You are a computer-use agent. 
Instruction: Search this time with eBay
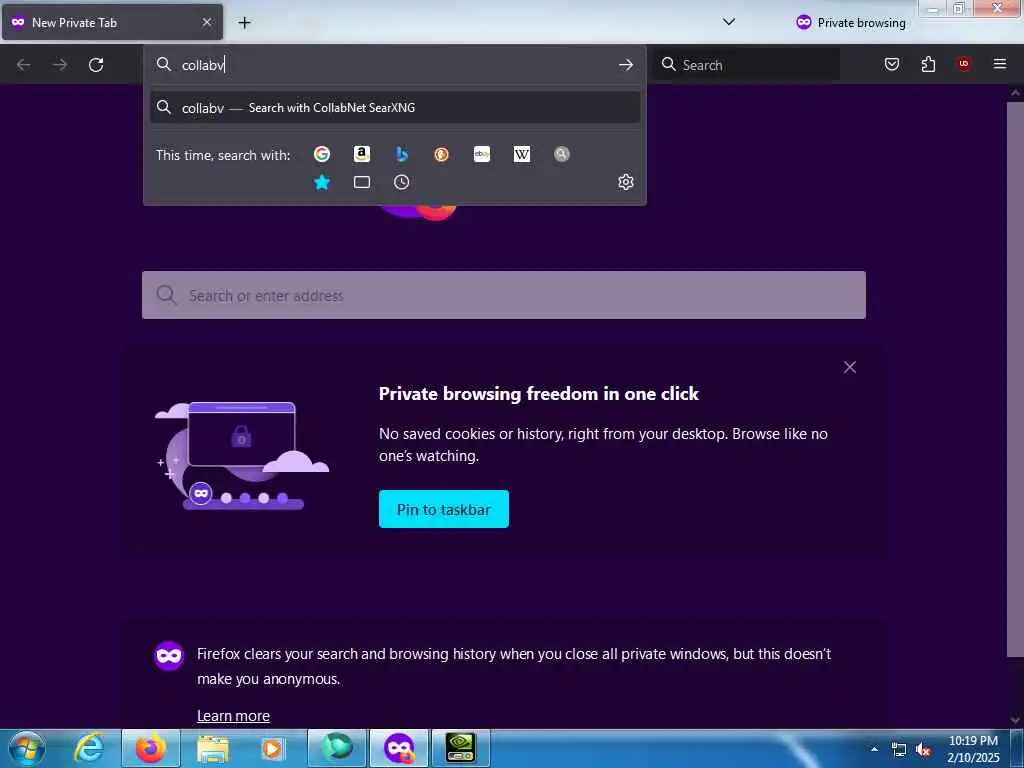point(482,154)
